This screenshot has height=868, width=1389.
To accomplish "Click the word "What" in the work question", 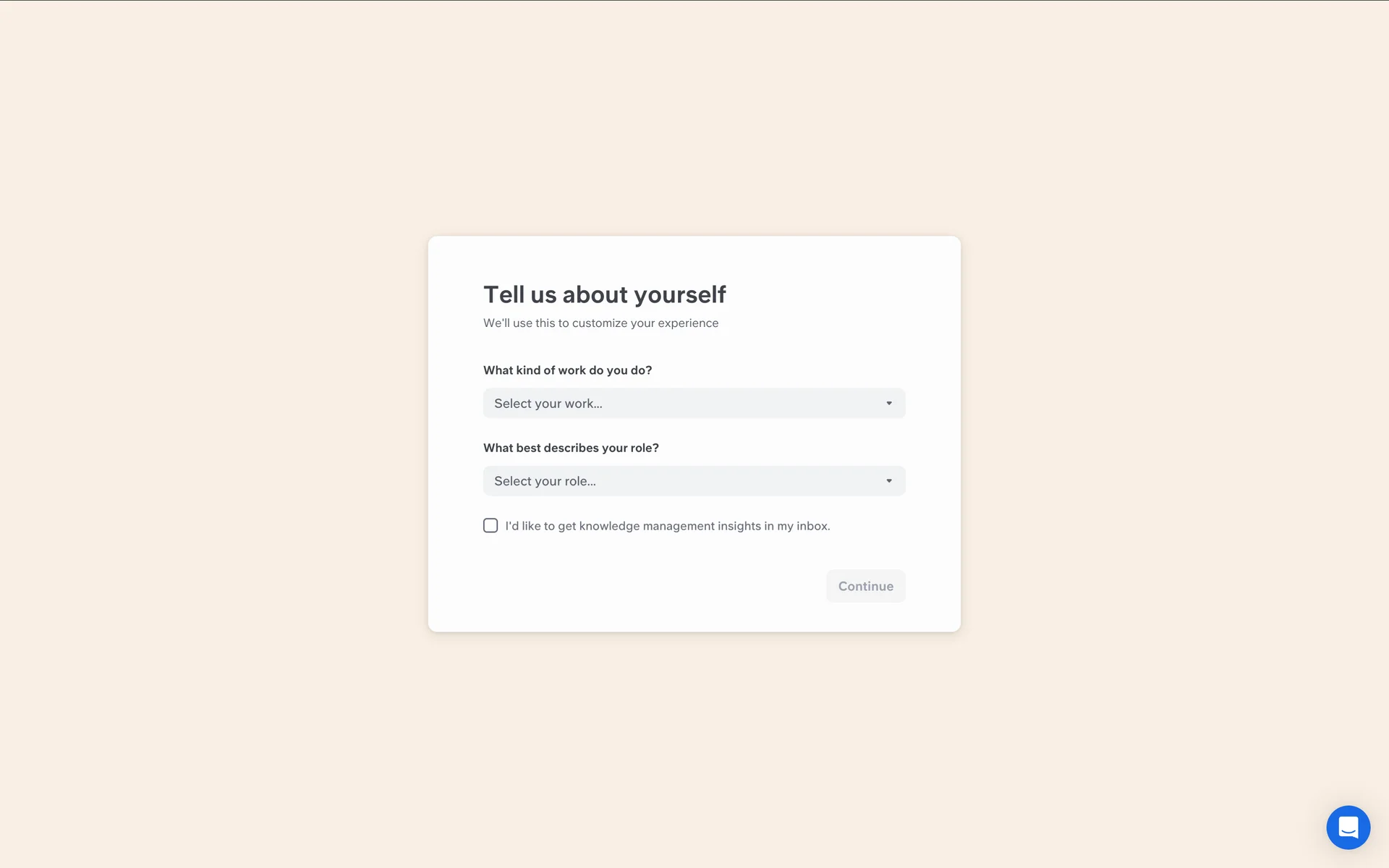I will point(498,370).
